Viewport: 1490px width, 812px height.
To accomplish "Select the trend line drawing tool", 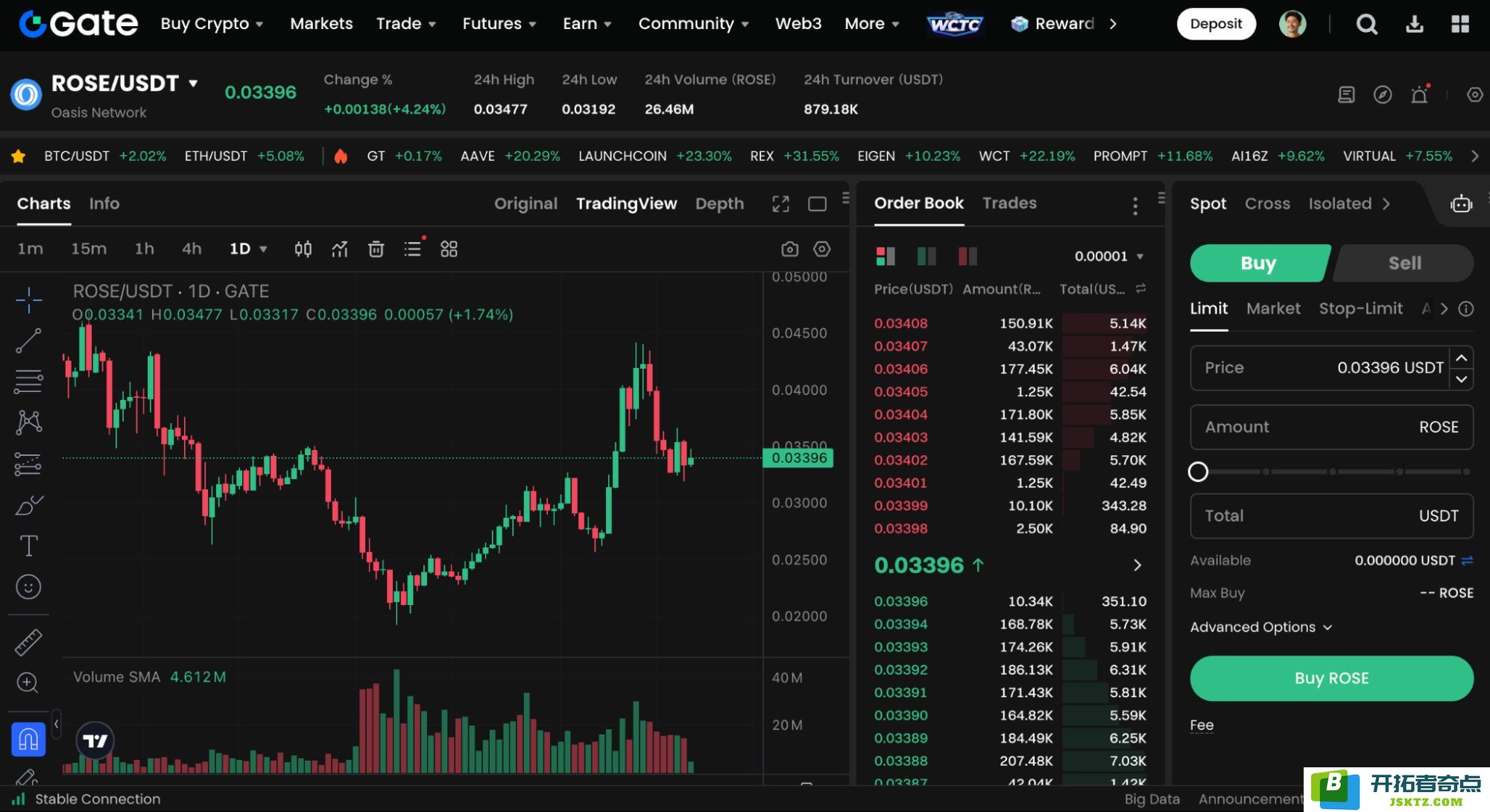I will point(28,341).
